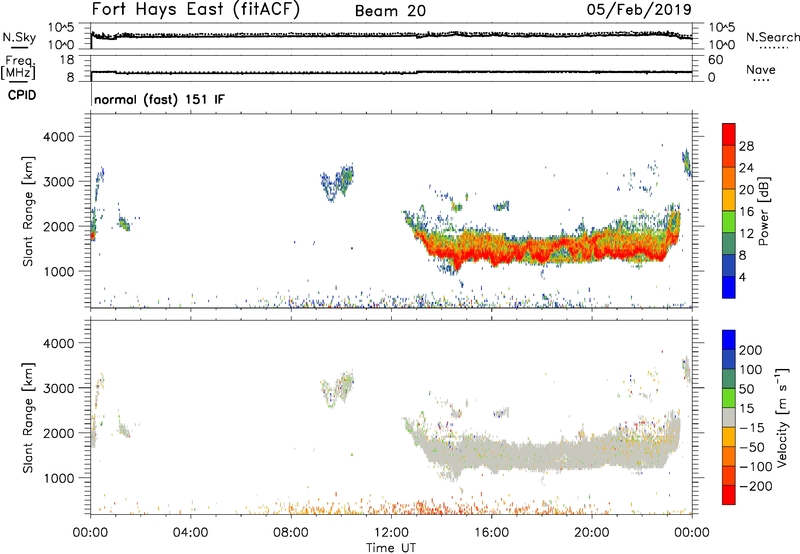Click the "60" Nave axis tick
The width and height of the screenshot is (800, 554).
pyautogui.click(x=715, y=60)
